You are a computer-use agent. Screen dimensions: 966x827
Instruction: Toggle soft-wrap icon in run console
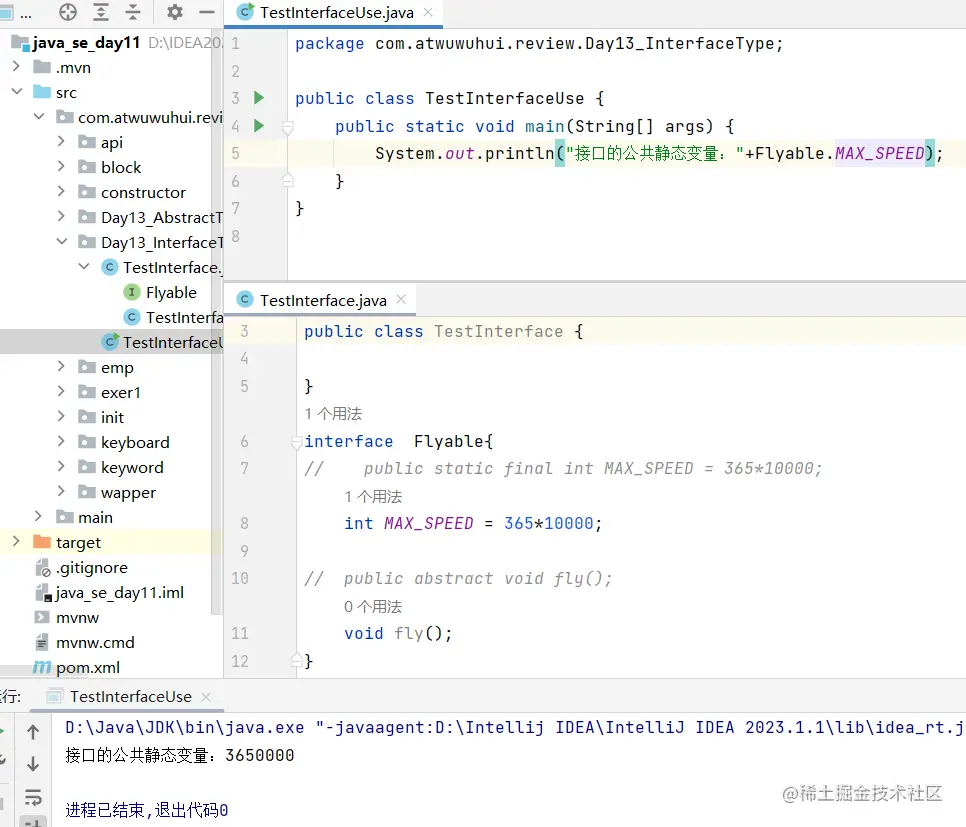(33, 797)
